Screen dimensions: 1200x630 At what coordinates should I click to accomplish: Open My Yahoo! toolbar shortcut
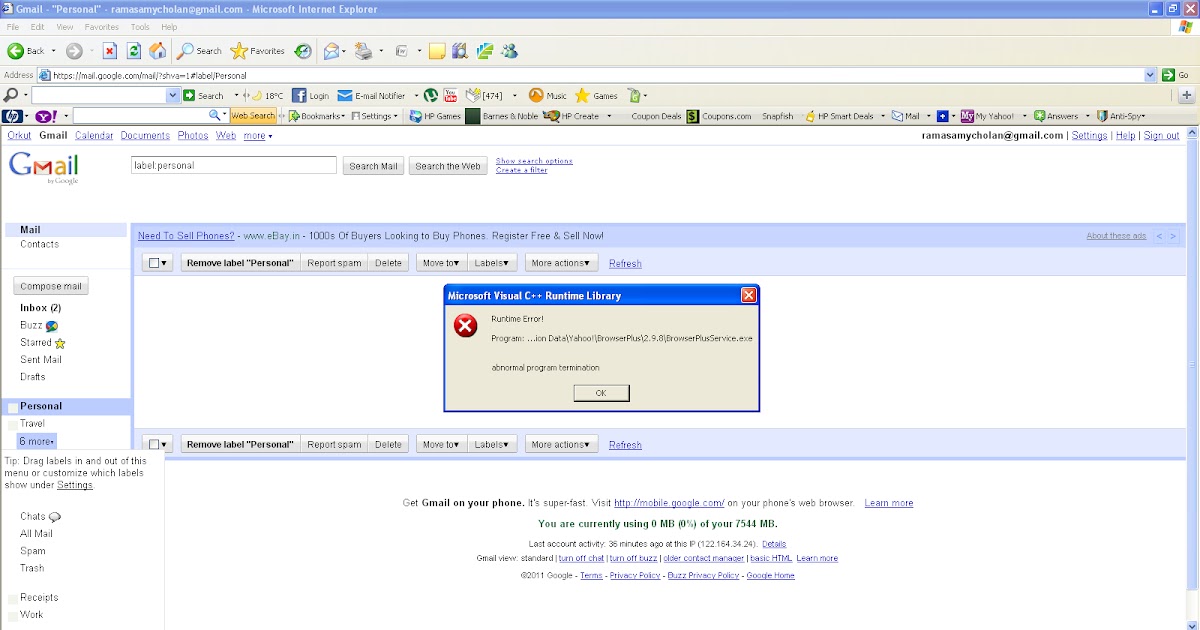[987, 116]
